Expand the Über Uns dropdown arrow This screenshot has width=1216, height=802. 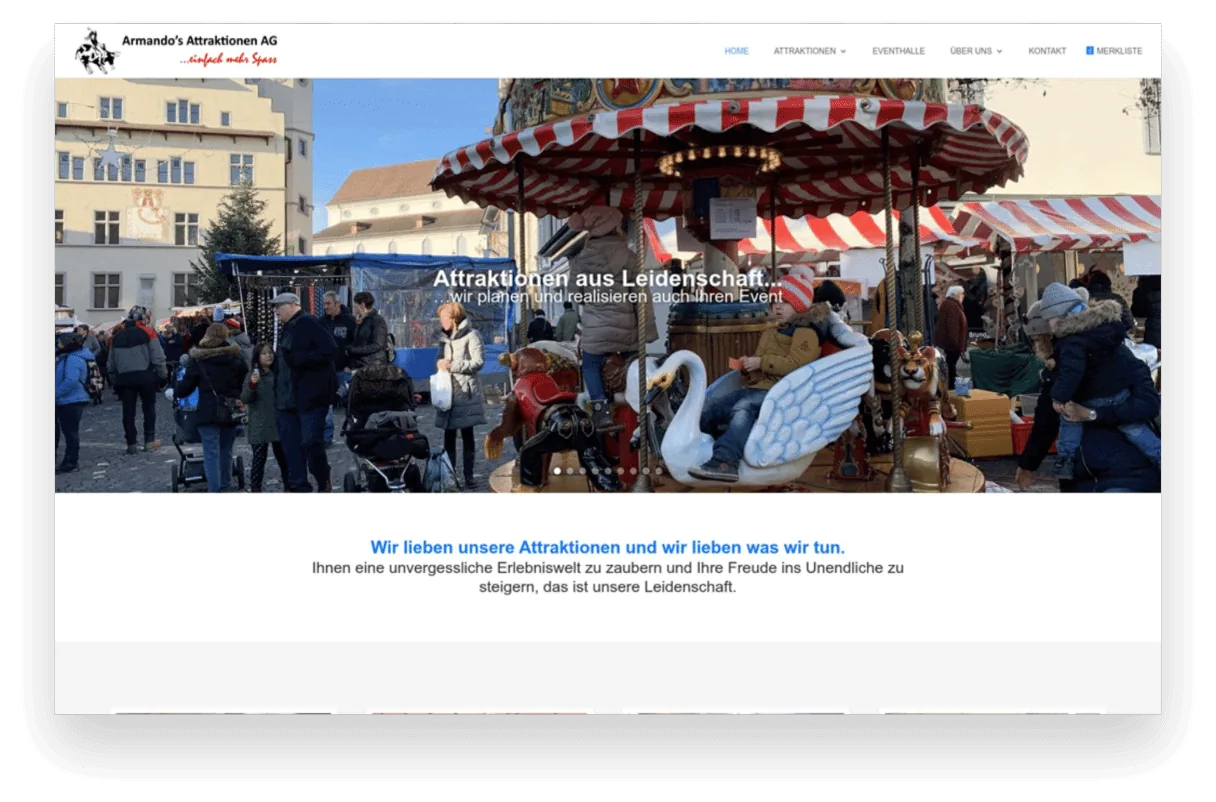coord(1000,52)
